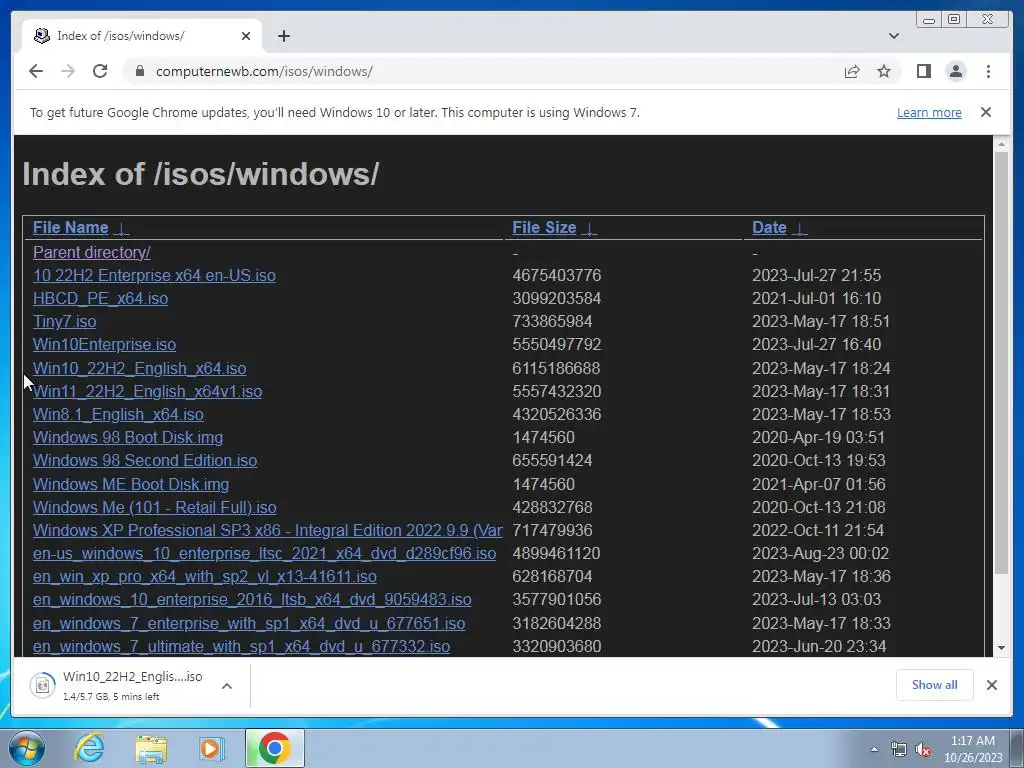Open the network status tray icon

899,750
